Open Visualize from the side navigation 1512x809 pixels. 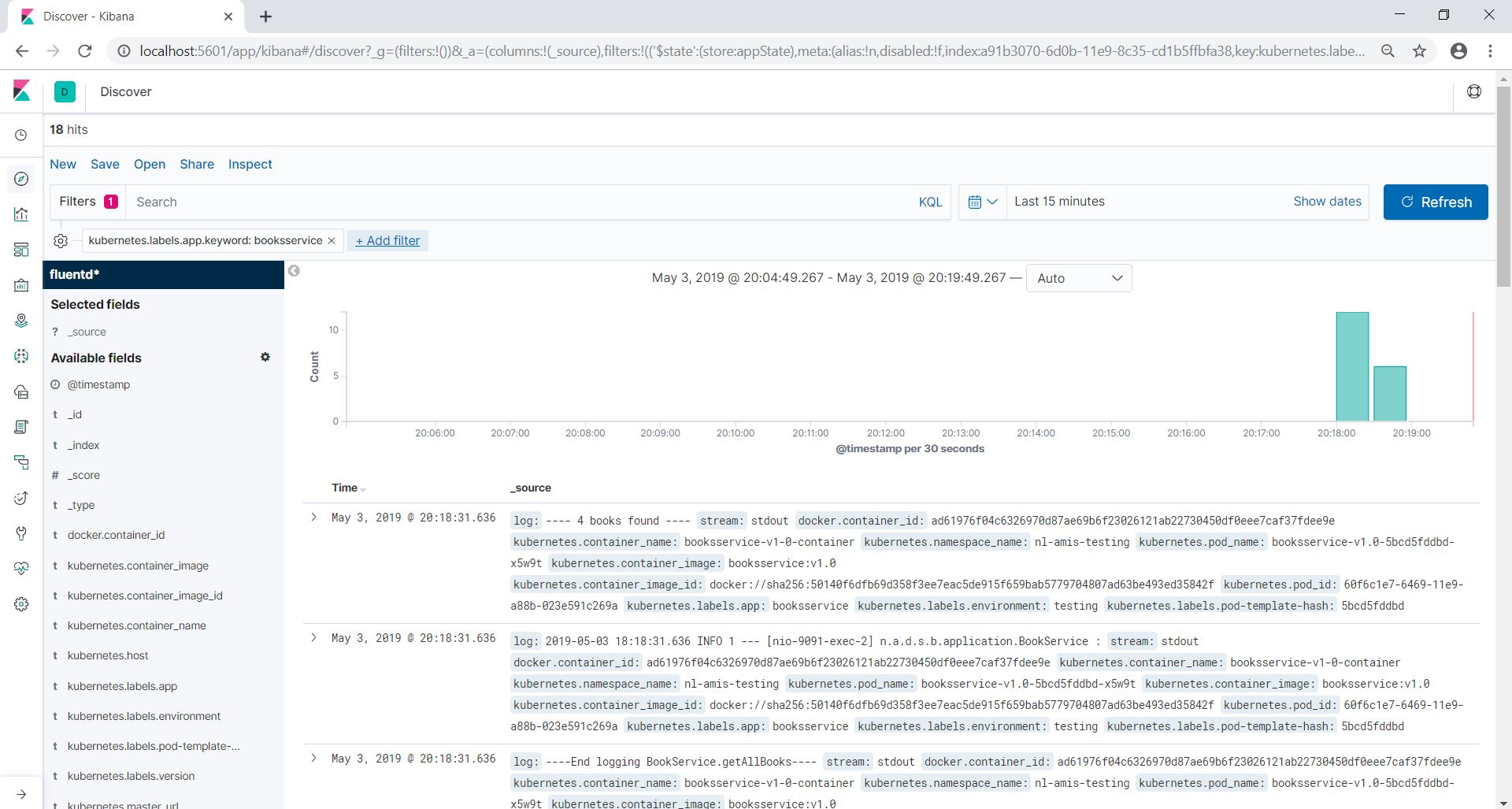(21, 214)
